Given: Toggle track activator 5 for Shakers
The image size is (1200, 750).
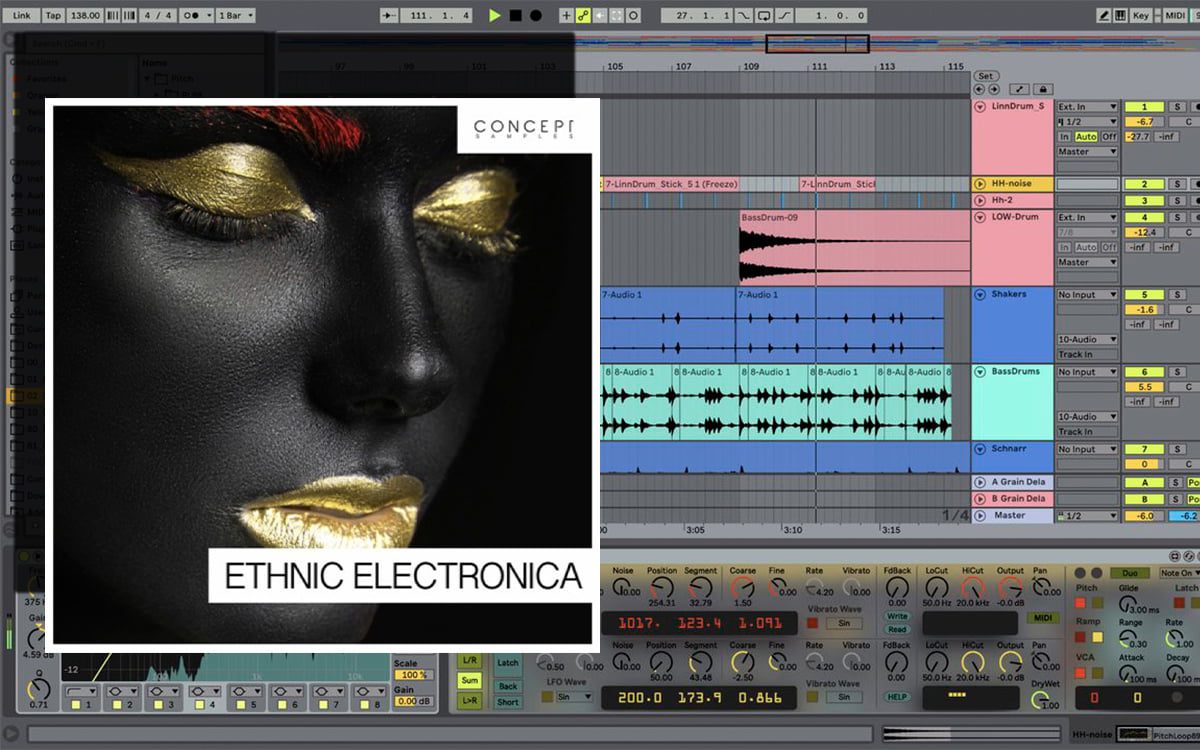Looking at the screenshot, I should (1144, 295).
